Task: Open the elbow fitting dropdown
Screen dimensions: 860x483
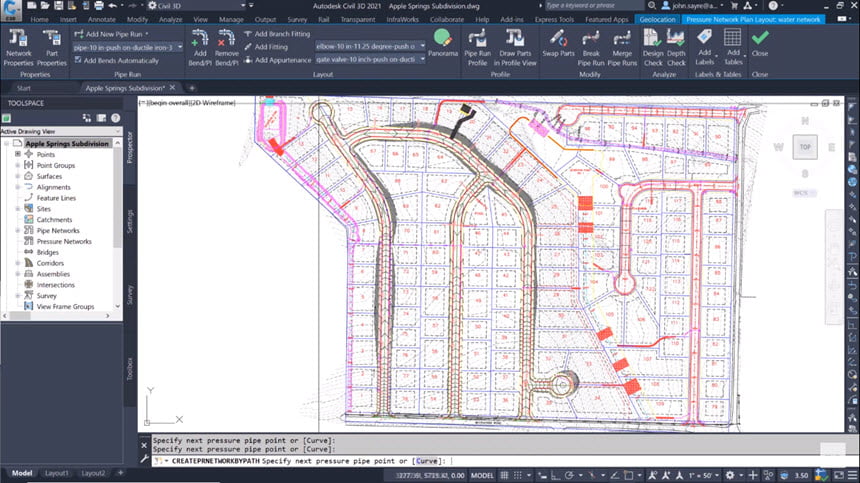Action: coord(422,46)
